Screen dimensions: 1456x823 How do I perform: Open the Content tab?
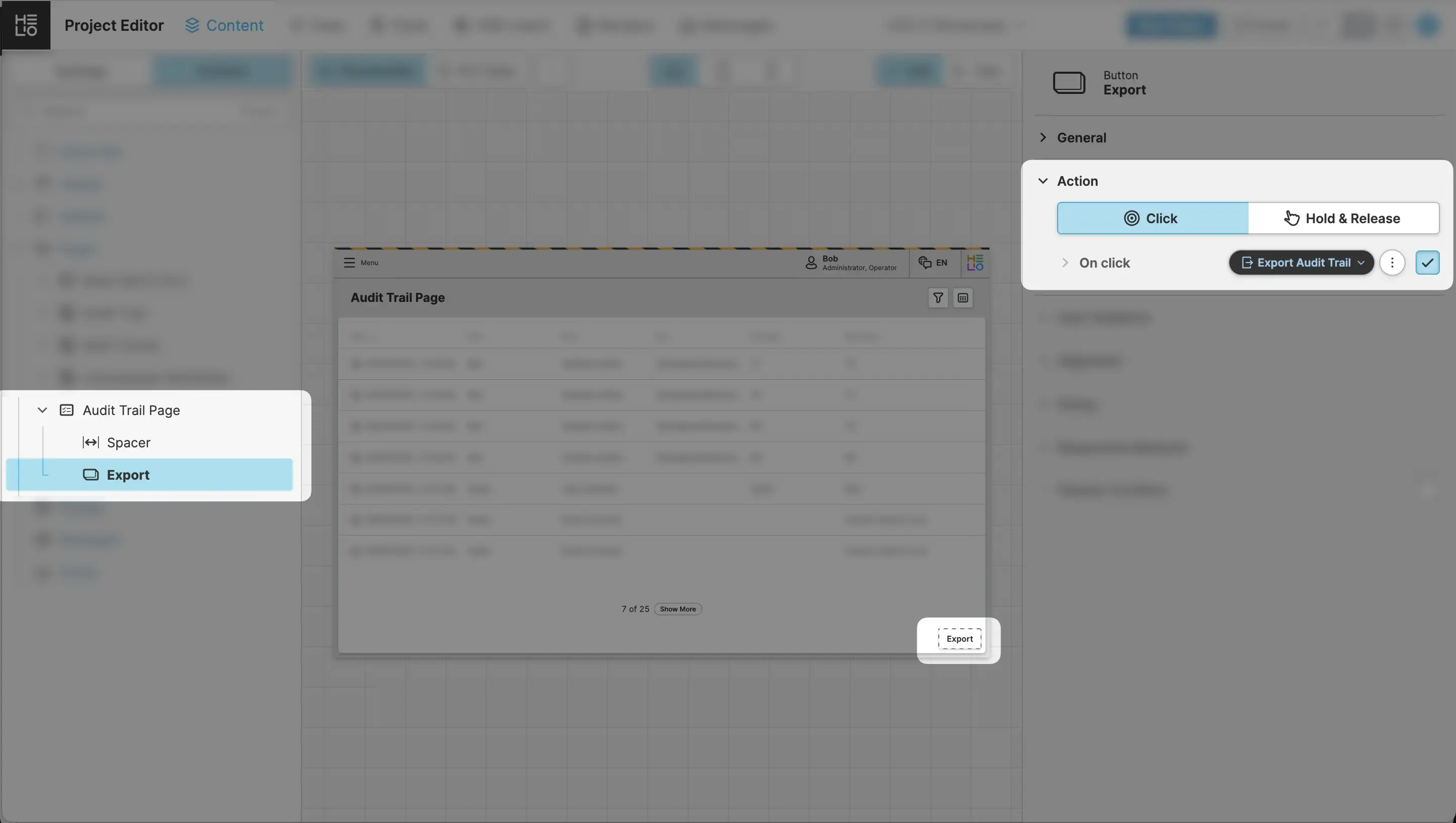pyautogui.click(x=224, y=25)
